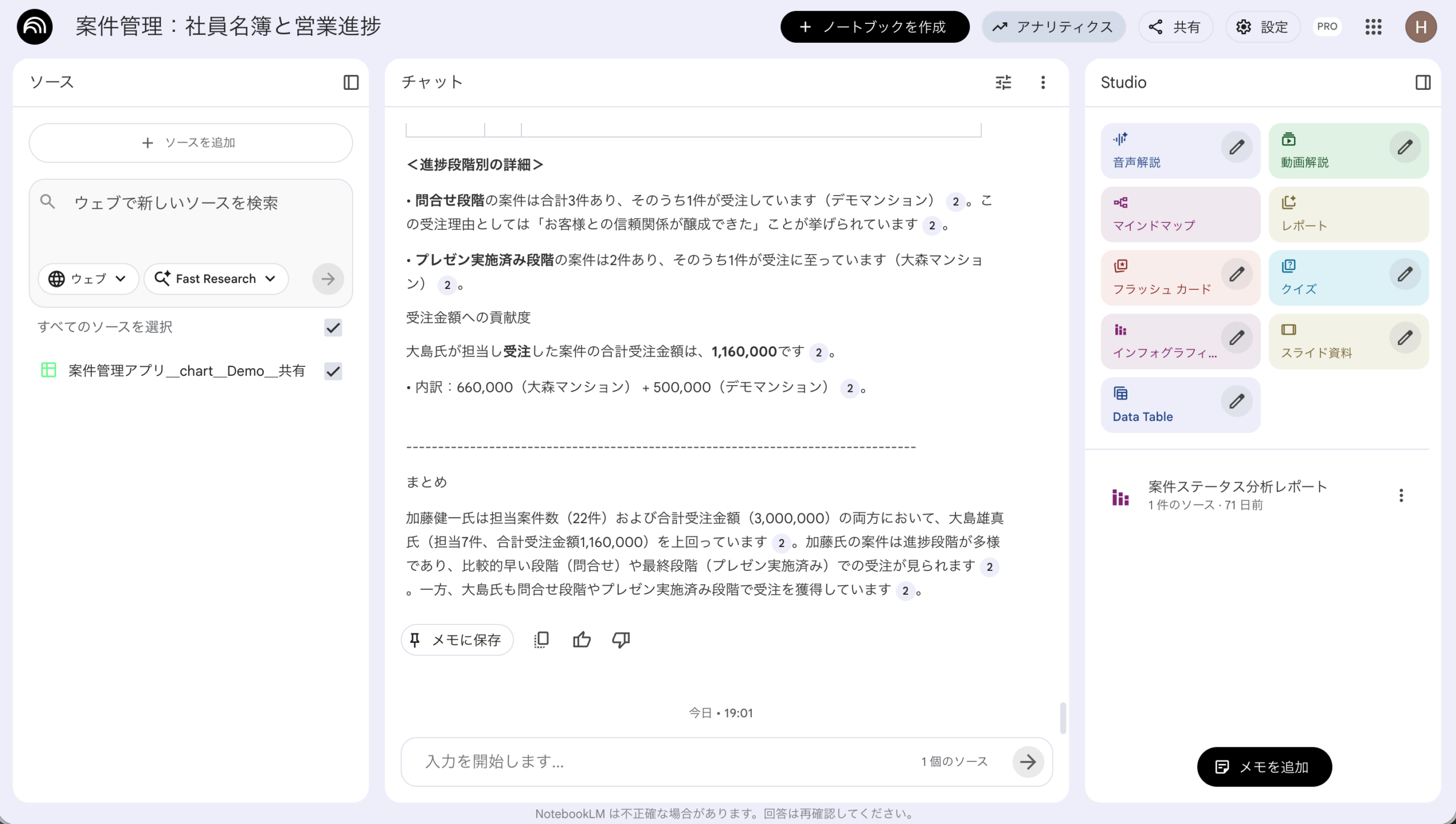Collapse the Studio panel icon
This screenshot has width=1456, height=824.
pyautogui.click(x=1423, y=82)
